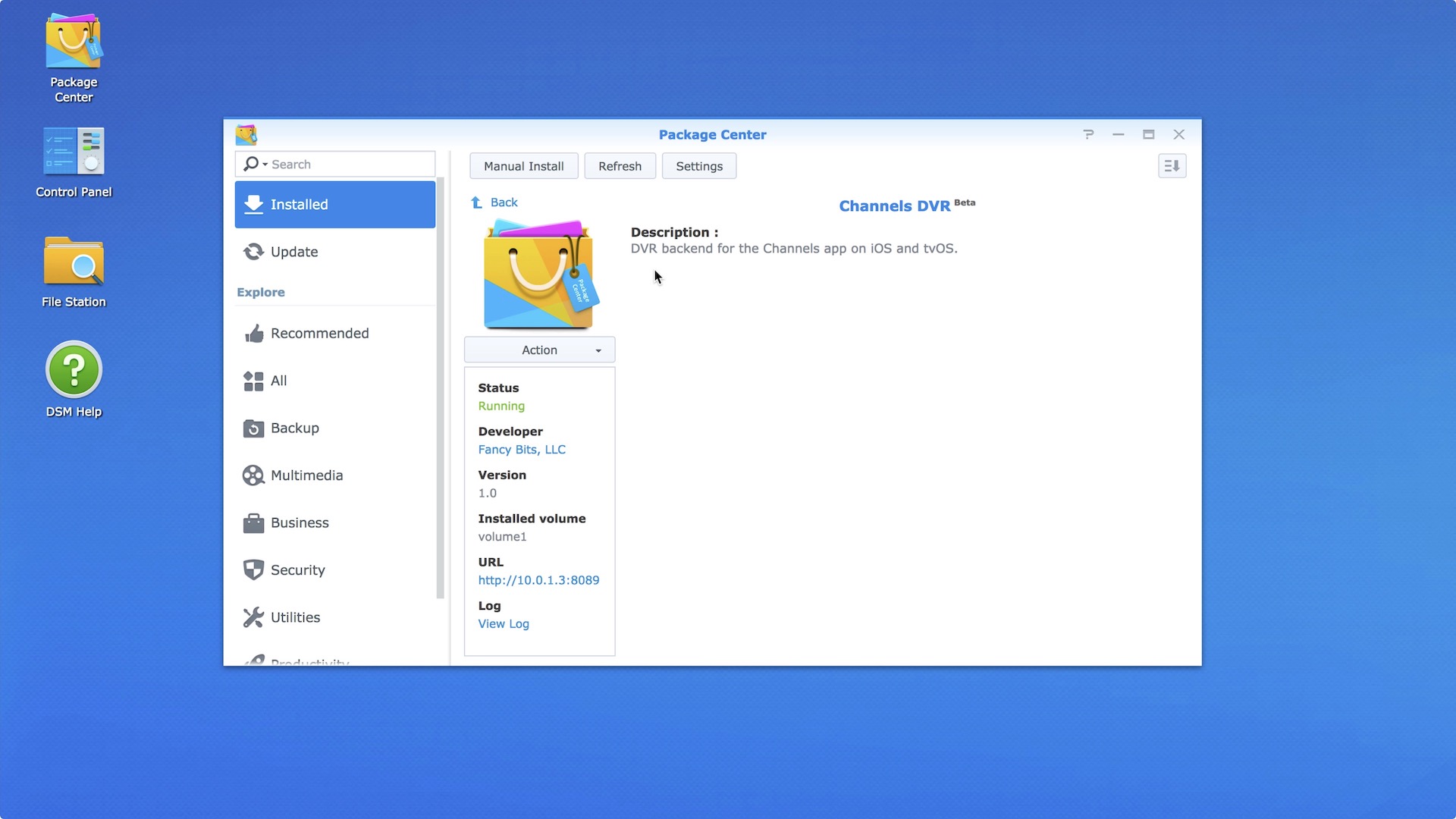Click the sort packages icon button
The image size is (1456, 819).
(x=1172, y=166)
